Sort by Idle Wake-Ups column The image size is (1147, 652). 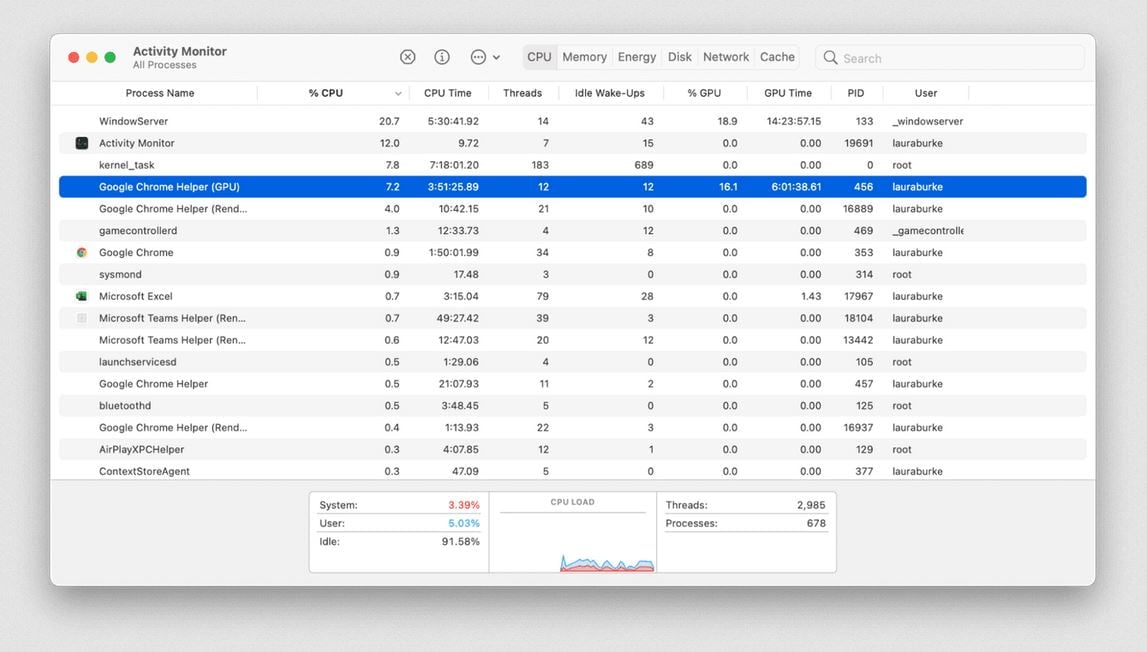click(x=609, y=93)
